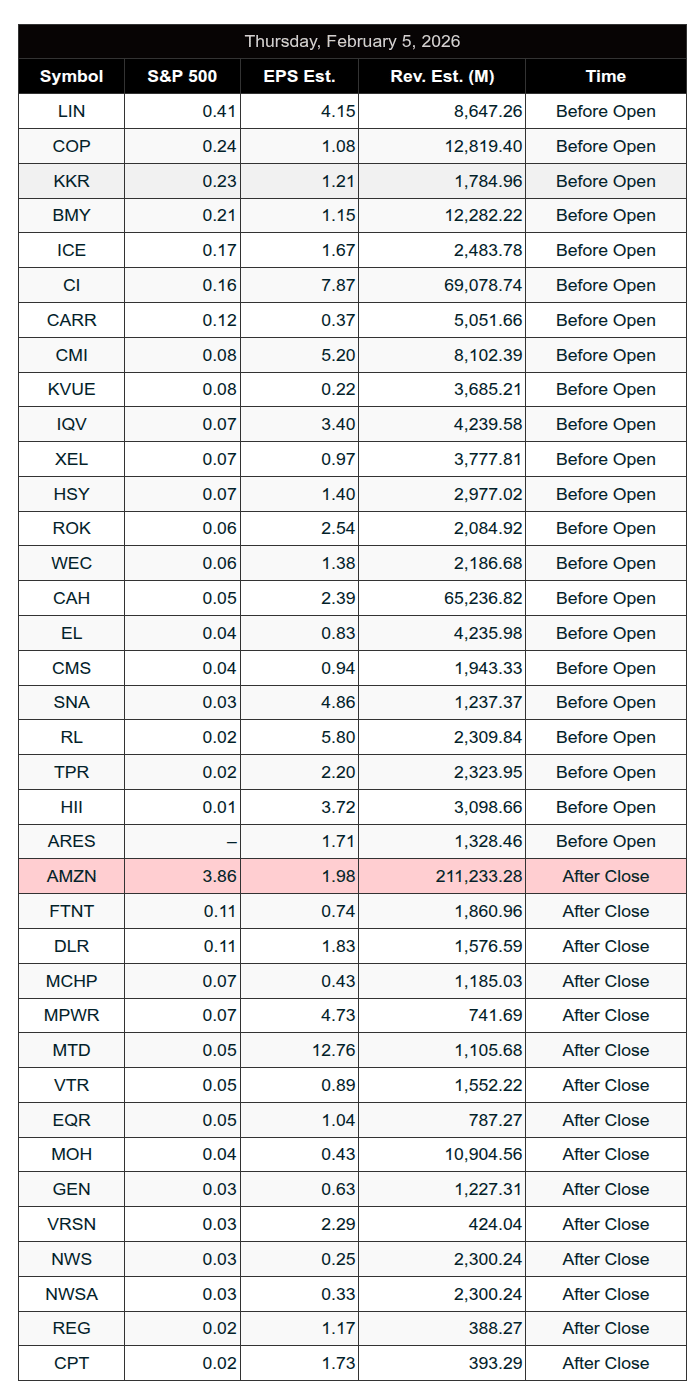Open the AMZN ticker symbol
688x1385 pixels.
pyautogui.click(x=71, y=876)
